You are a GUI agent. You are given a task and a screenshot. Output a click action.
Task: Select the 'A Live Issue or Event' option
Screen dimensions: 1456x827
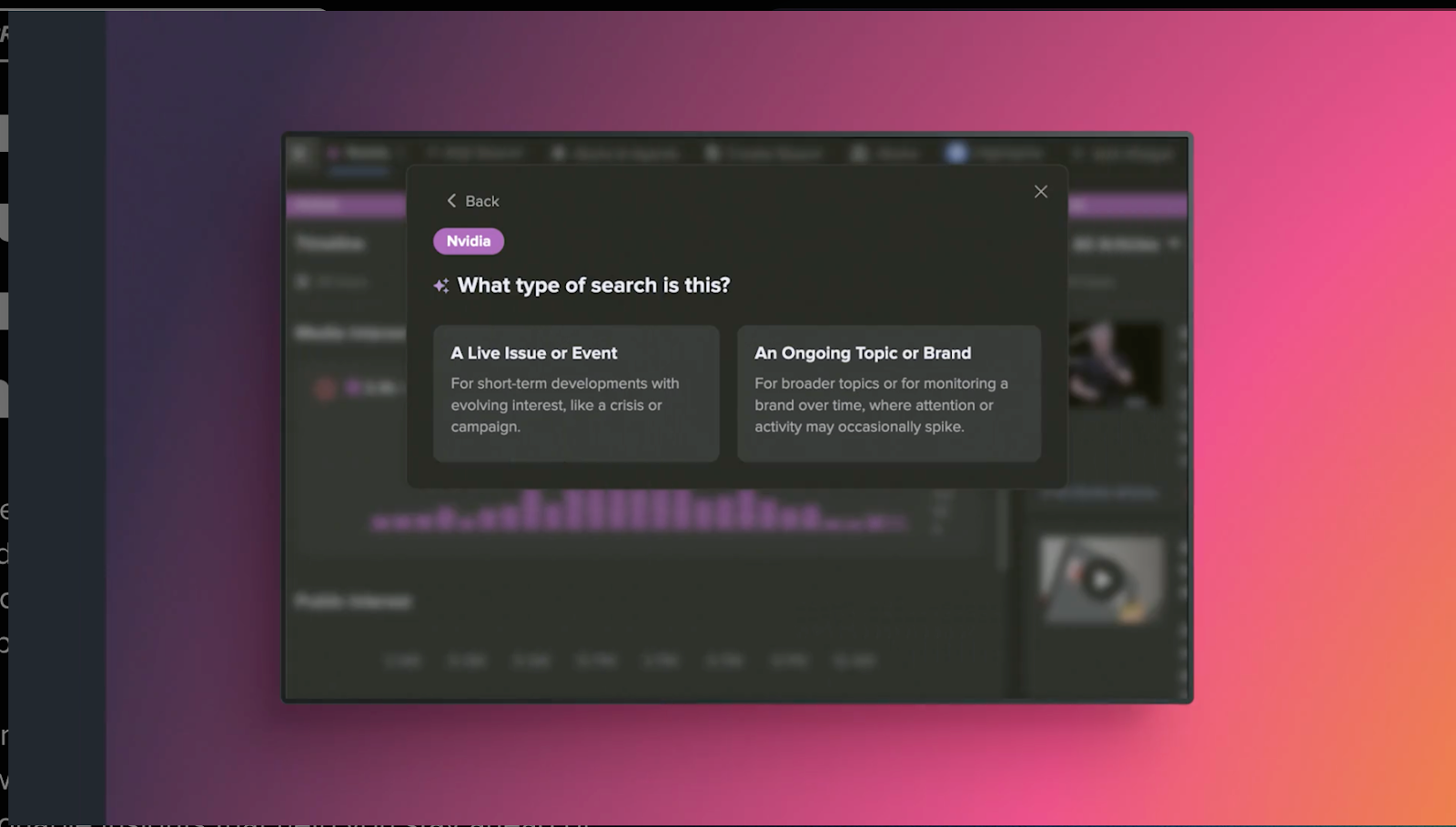click(x=576, y=393)
